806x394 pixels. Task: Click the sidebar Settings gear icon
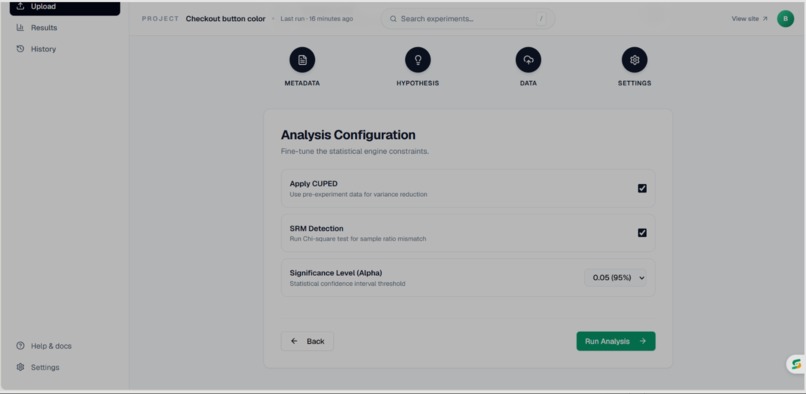pos(20,367)
